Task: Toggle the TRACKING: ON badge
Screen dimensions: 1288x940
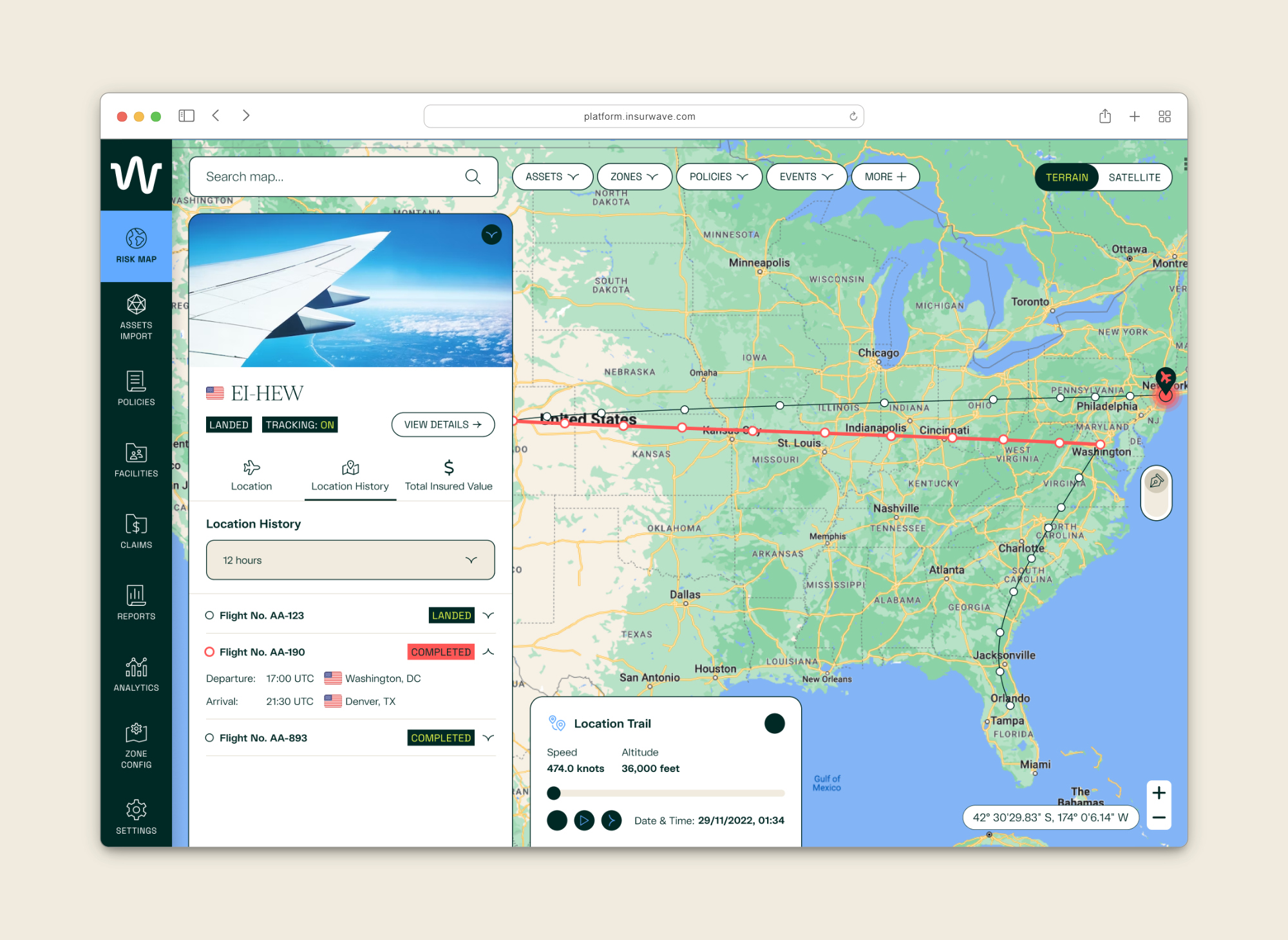Action: (299, 425)
